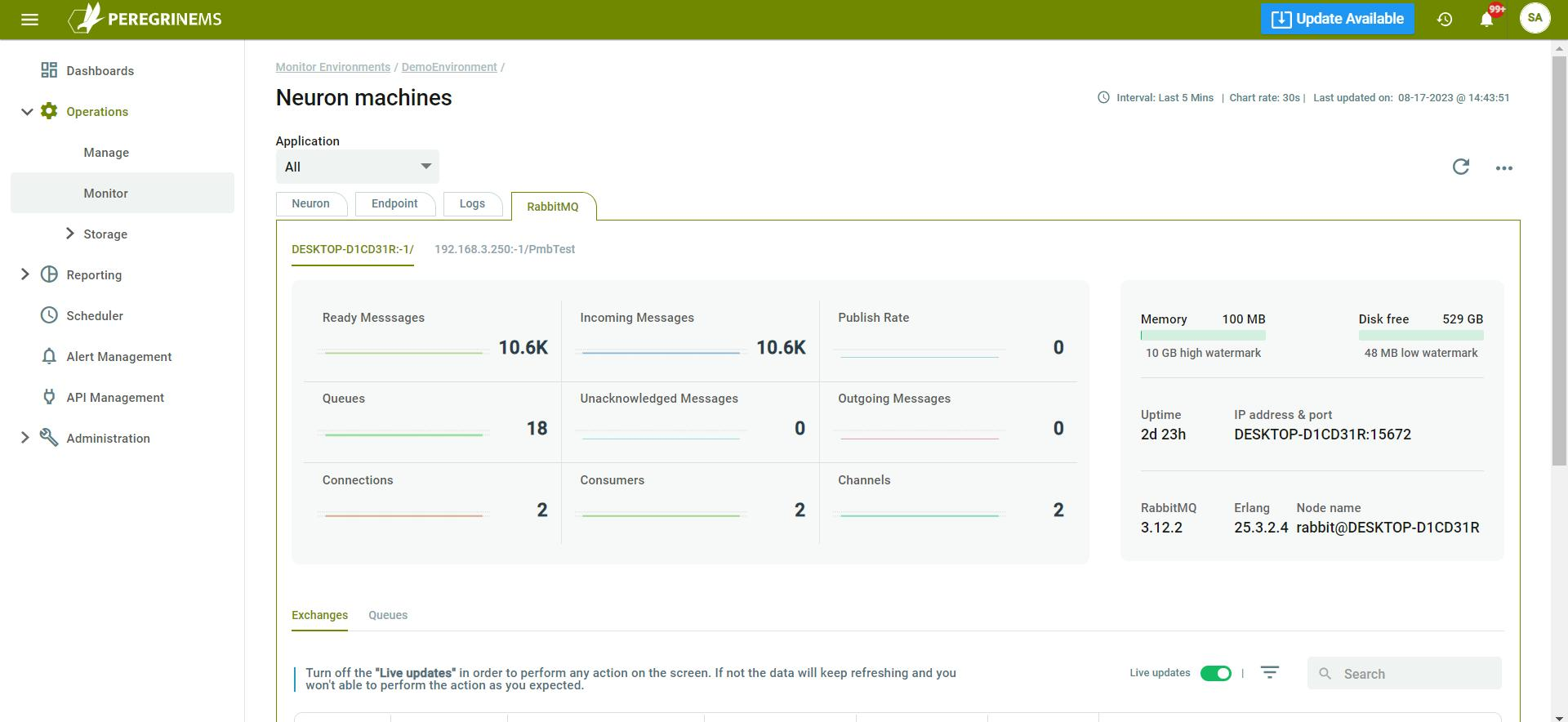Click the PeregrineMS logo
Viewport: 1568px width, 722px height.
[x=145, y=18]
